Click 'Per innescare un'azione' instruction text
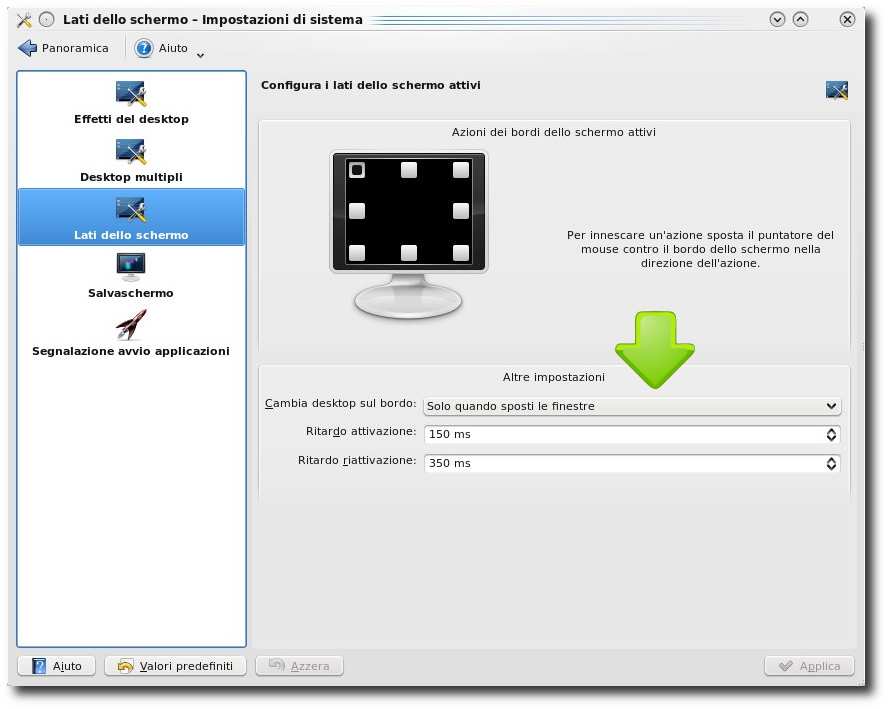The height and width of the screenshot is (709, 888). coord(700,249)
